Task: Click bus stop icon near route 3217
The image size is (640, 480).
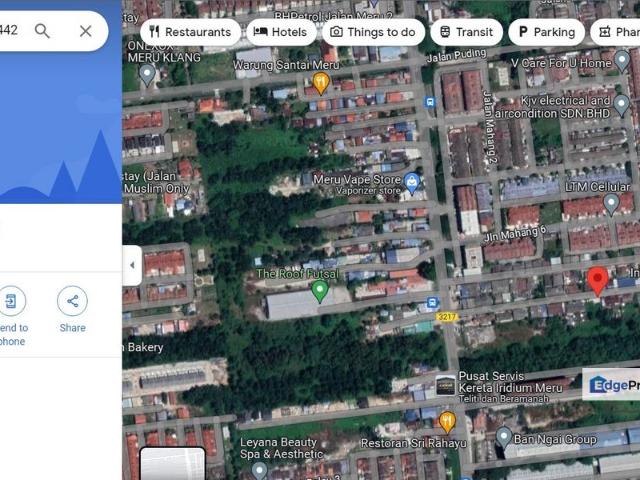Action: coord(432,303)
